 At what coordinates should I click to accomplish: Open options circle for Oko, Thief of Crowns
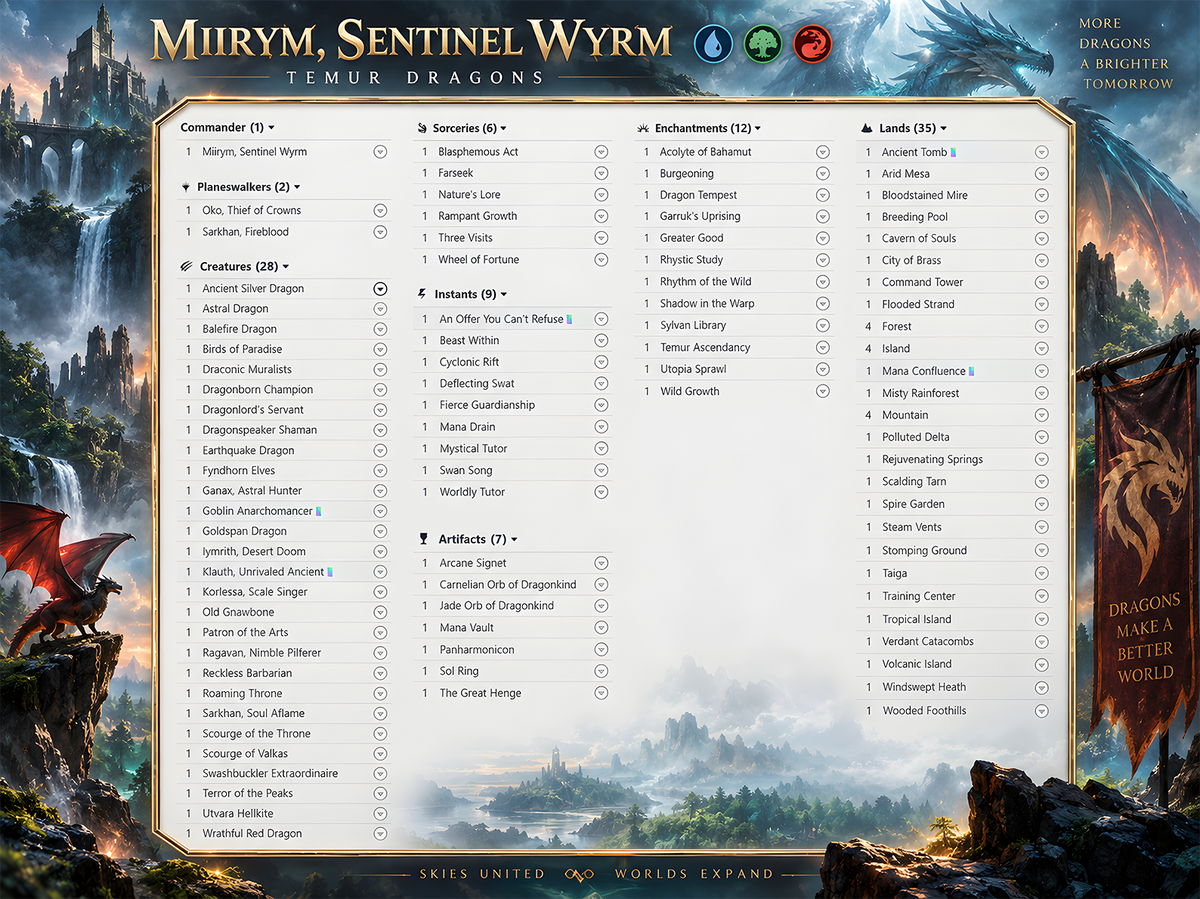click(380, 210)
